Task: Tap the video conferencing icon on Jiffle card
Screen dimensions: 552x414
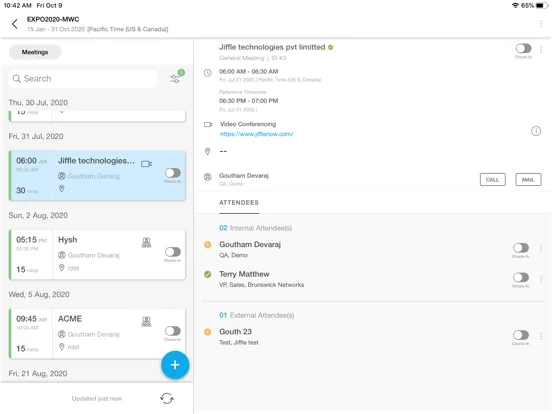Action: click(x=146, y=164)
